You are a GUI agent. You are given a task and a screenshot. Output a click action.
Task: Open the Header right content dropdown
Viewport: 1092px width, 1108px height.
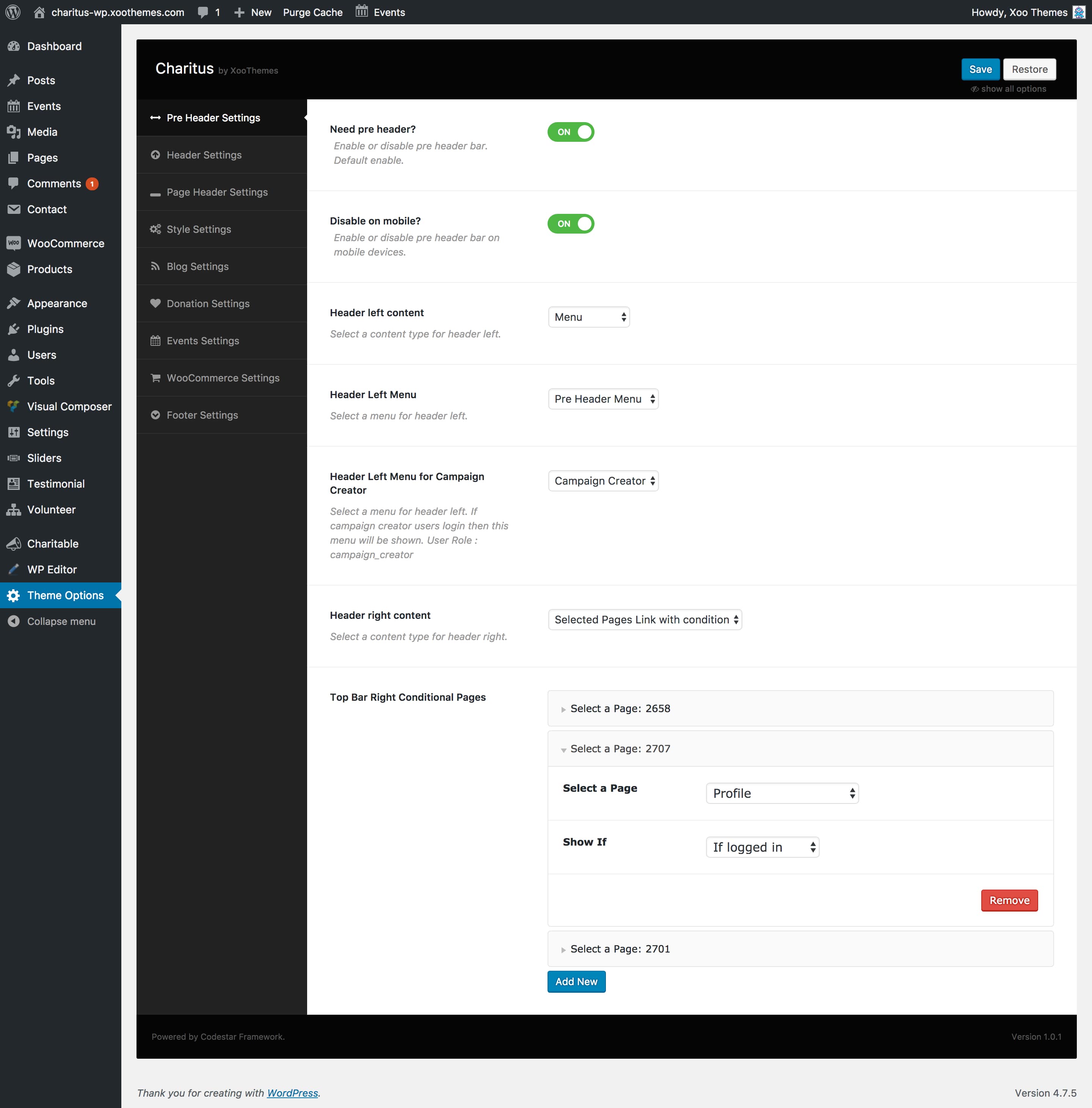tap(645, 619)
